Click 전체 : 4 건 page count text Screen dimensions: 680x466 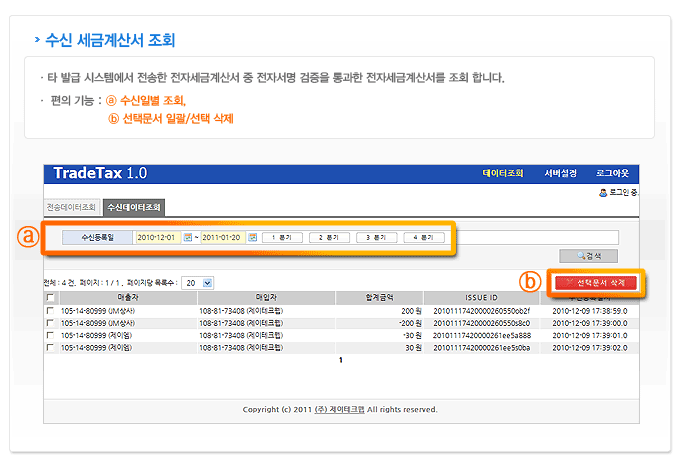pos(60,283)
